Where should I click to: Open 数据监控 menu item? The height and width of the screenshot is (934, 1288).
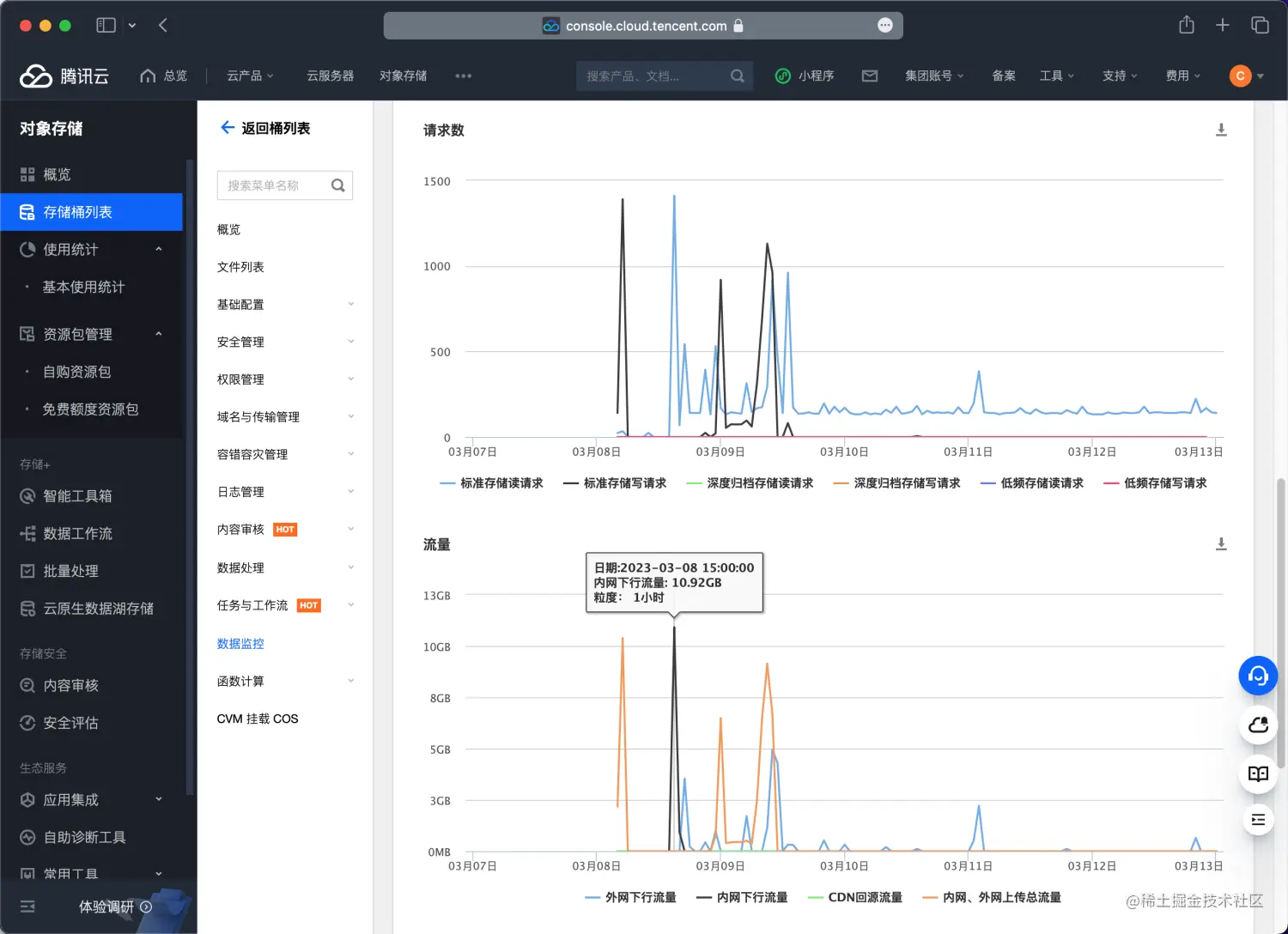point(240,643)
